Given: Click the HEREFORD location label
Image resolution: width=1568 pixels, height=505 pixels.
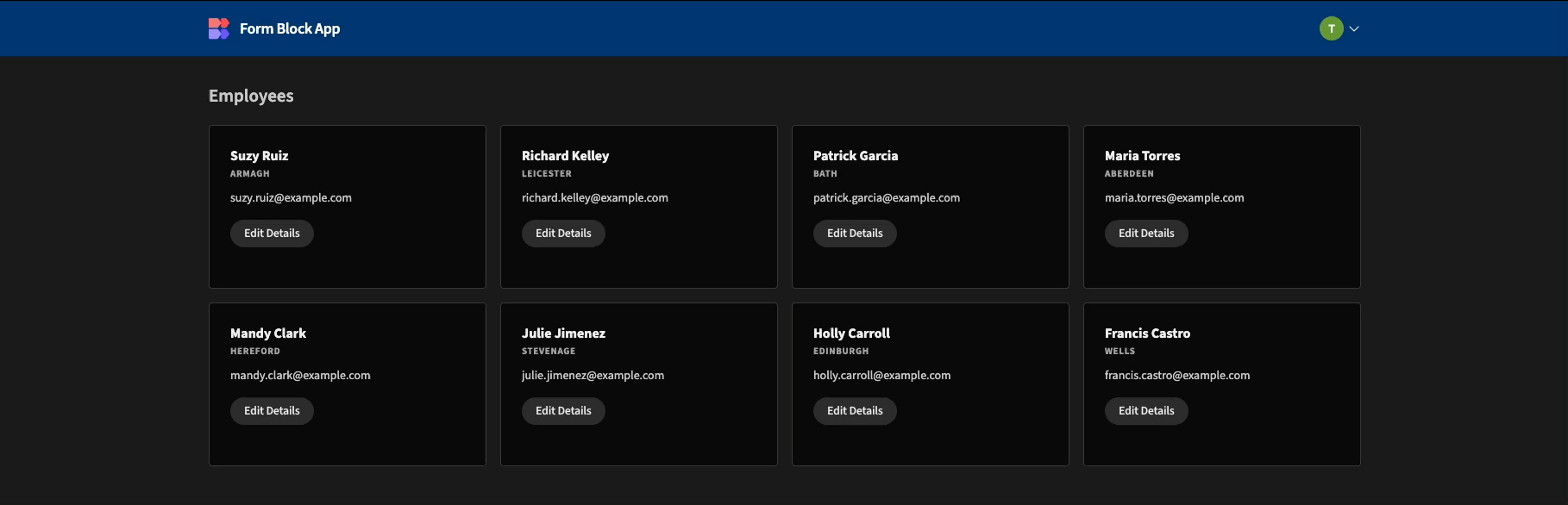Looking at the screenshot, I should click(255, 352).
